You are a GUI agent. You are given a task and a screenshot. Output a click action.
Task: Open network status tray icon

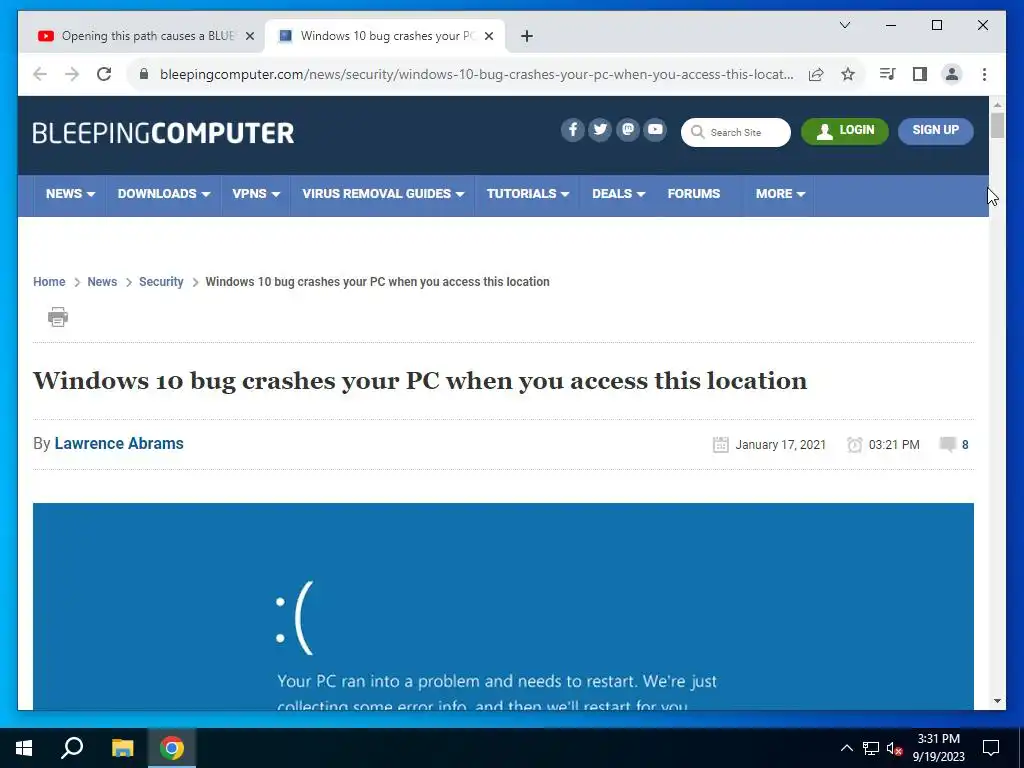click(x=871, y=748)
